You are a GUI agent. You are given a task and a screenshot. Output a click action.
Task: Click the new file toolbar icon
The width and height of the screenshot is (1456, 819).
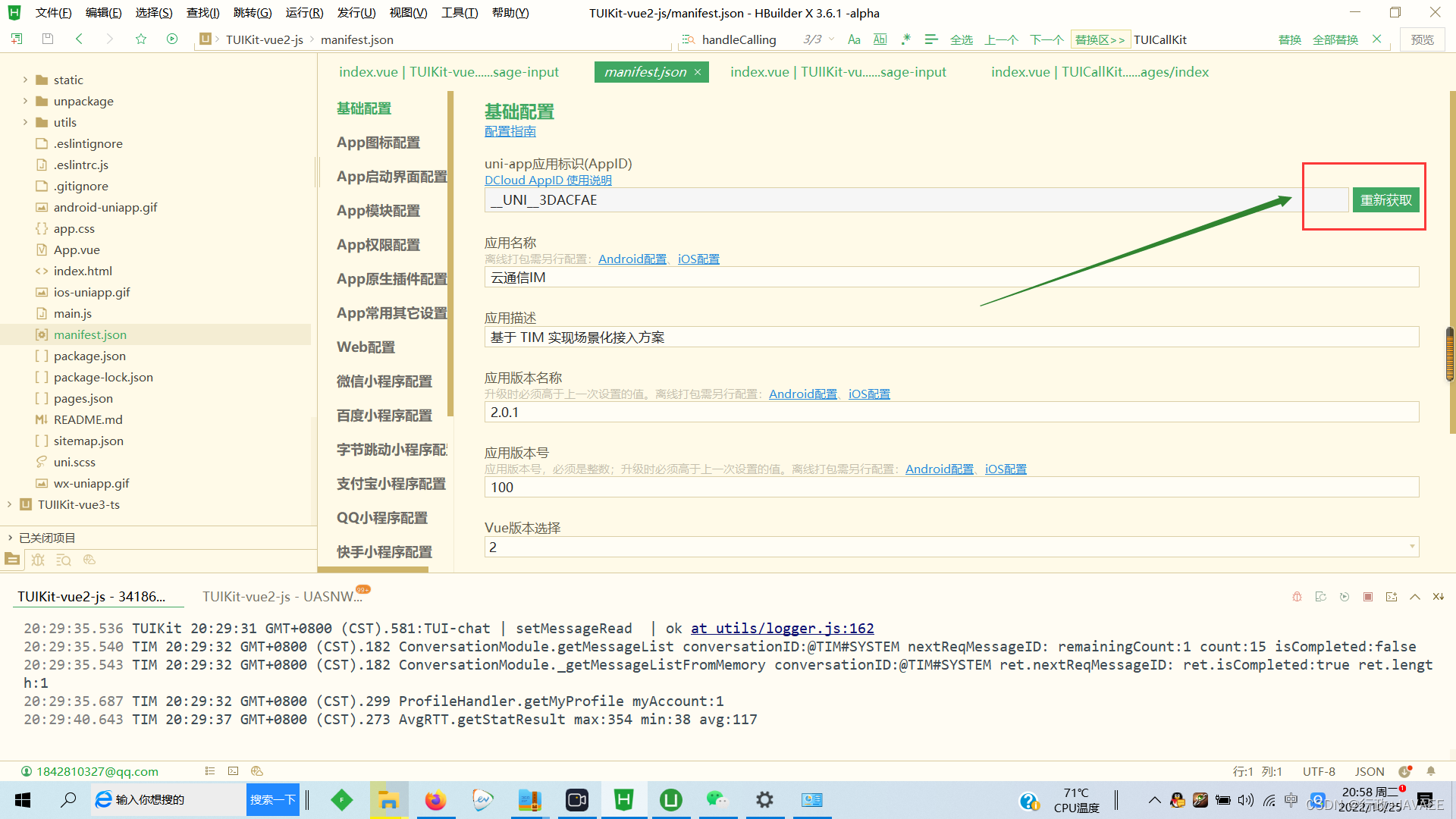click(17, 39)
